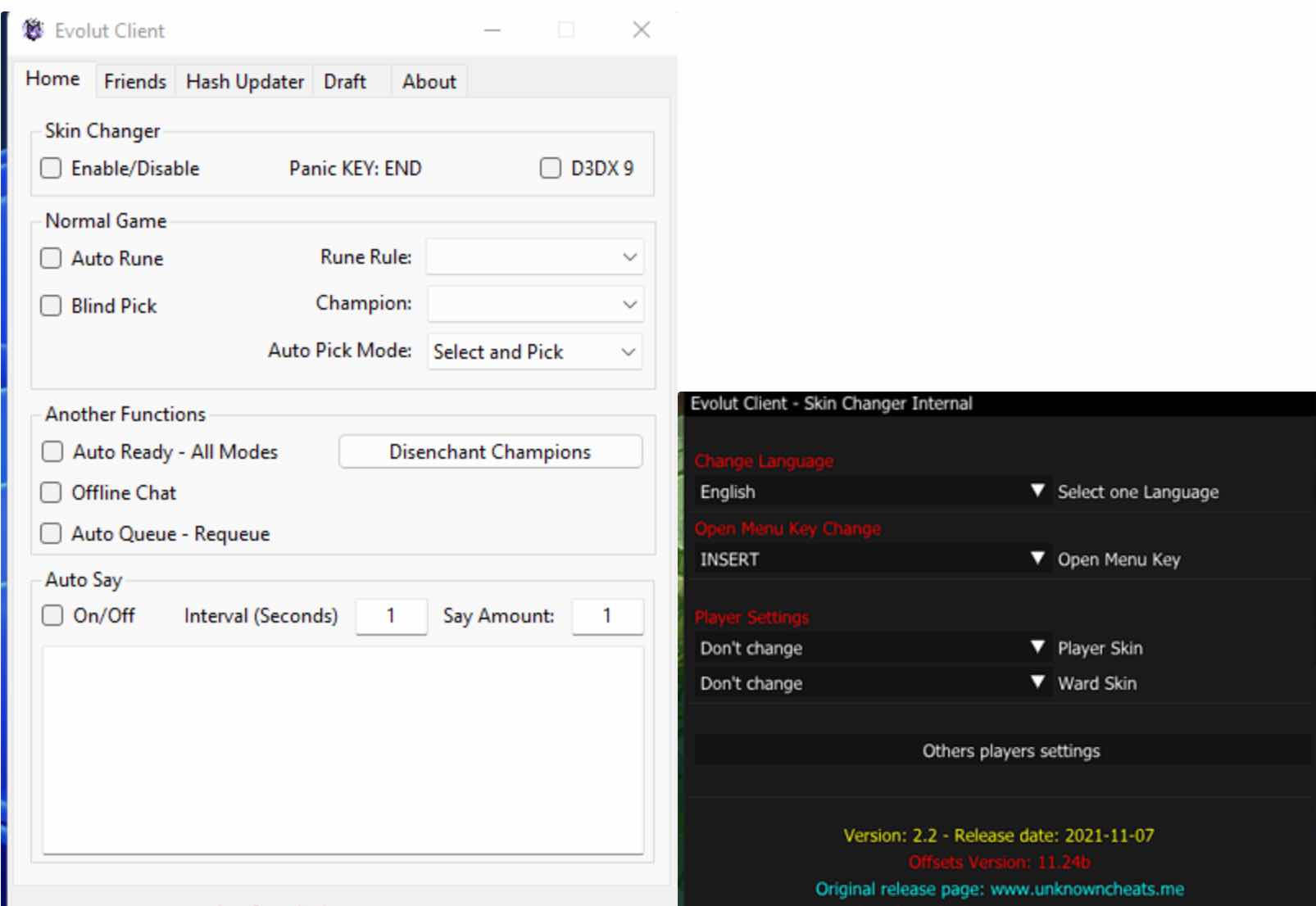This screenshot has width=1316, height=906.
Task: Check the Auto Rune option
Action: (x=51, y=258)
